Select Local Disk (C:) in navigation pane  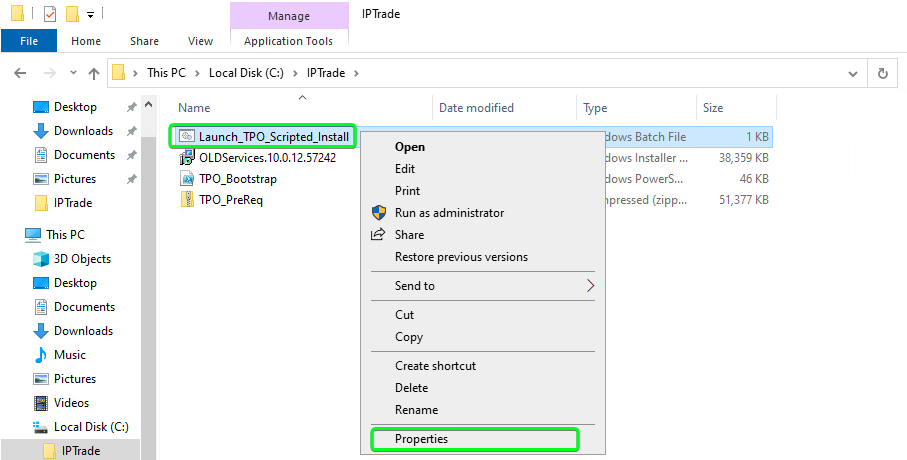click(91, 427)
